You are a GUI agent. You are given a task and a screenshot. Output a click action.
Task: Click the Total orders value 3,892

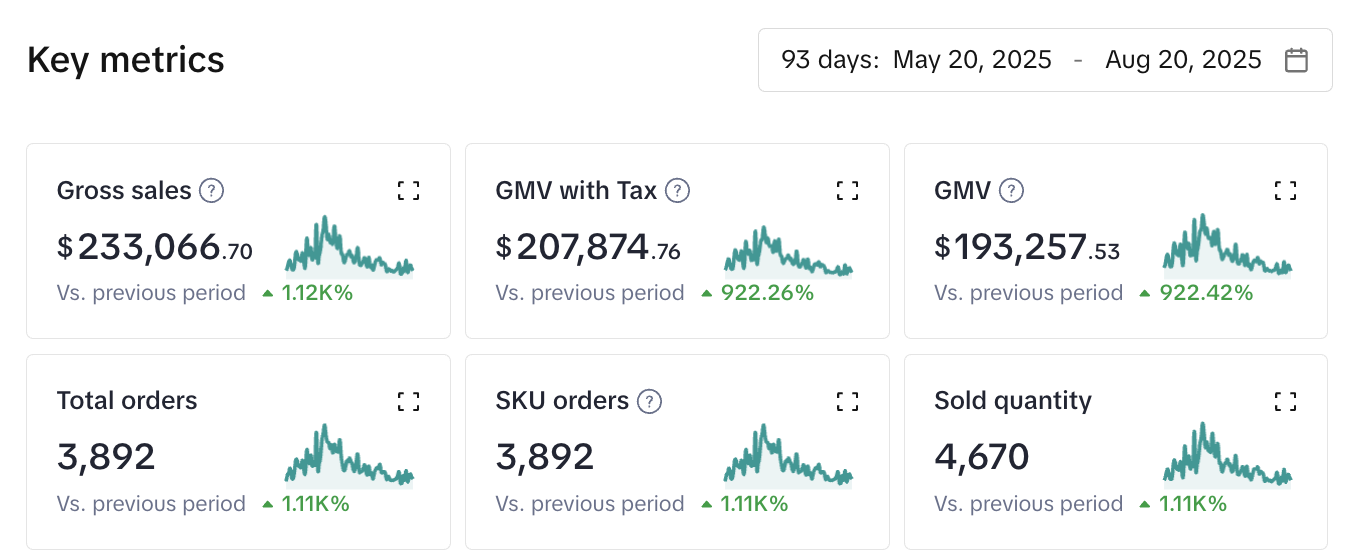point(106,457)
